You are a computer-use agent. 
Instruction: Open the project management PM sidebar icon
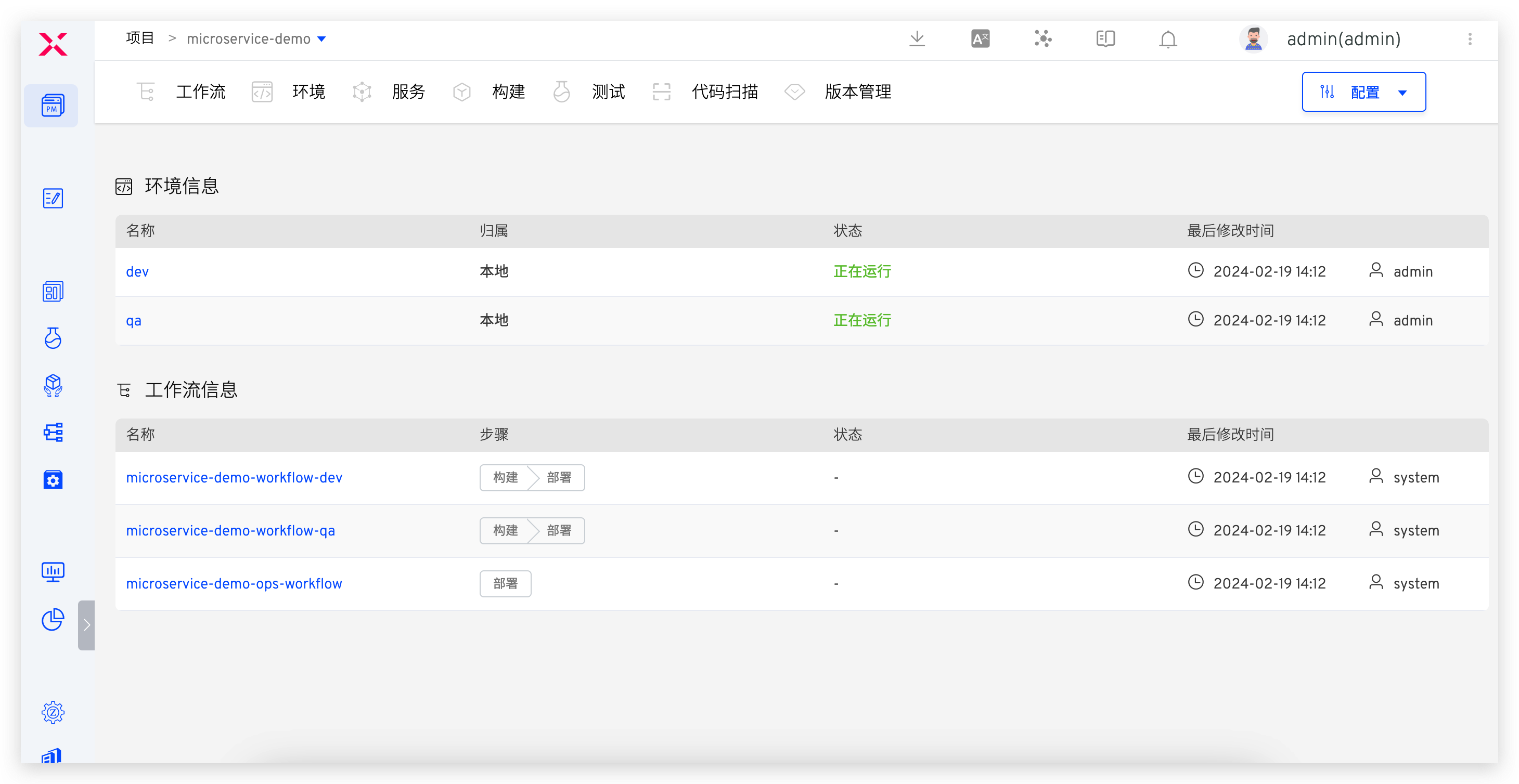(53, 106)
